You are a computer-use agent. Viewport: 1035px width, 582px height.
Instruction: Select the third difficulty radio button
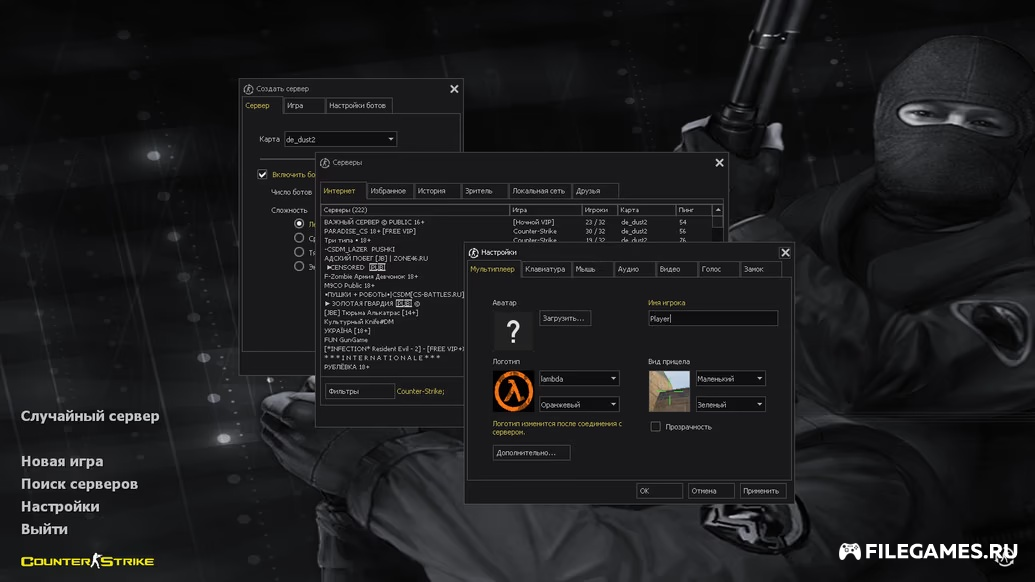pos(299,252)
